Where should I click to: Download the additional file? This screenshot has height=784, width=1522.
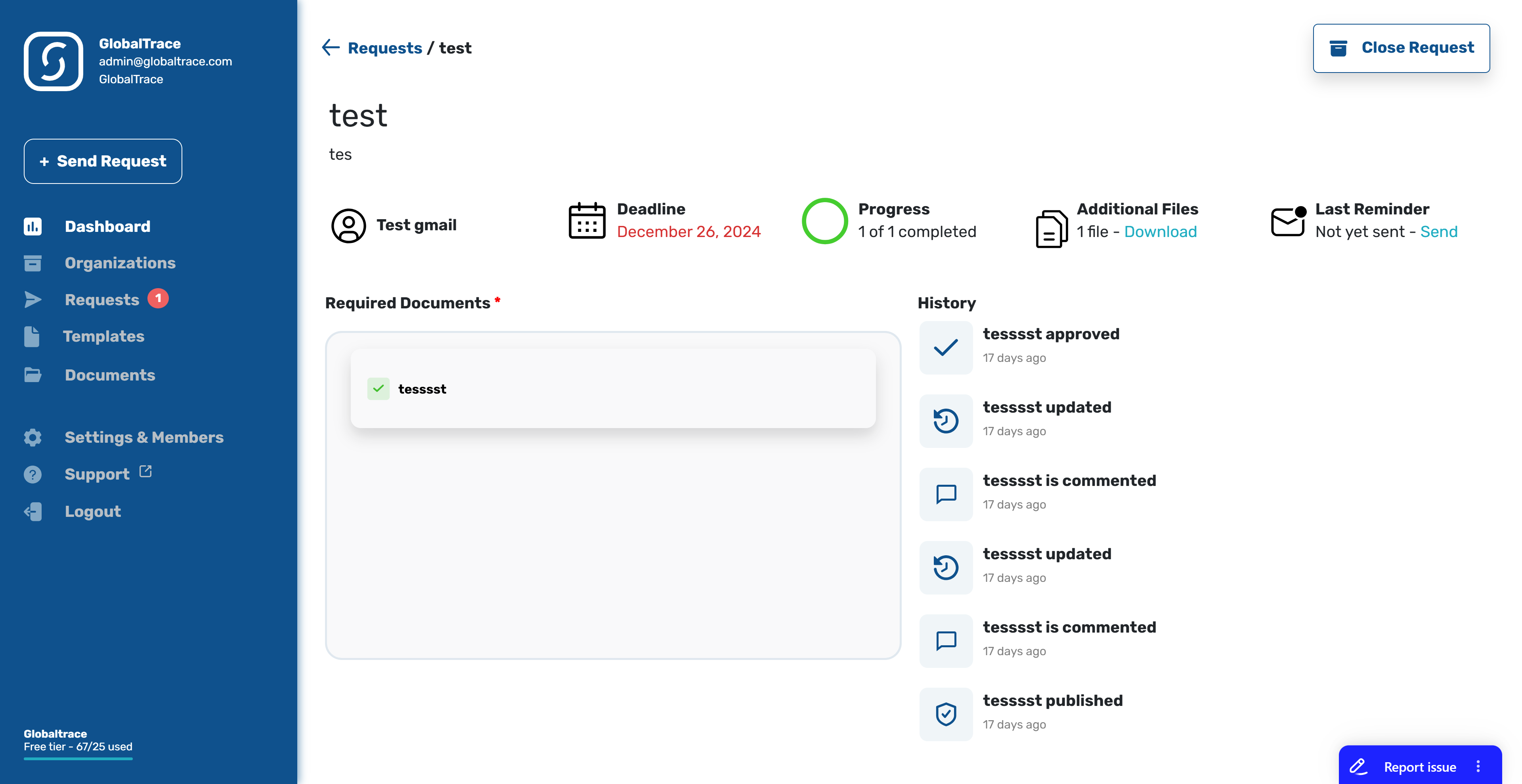(x=1161, y=231)
